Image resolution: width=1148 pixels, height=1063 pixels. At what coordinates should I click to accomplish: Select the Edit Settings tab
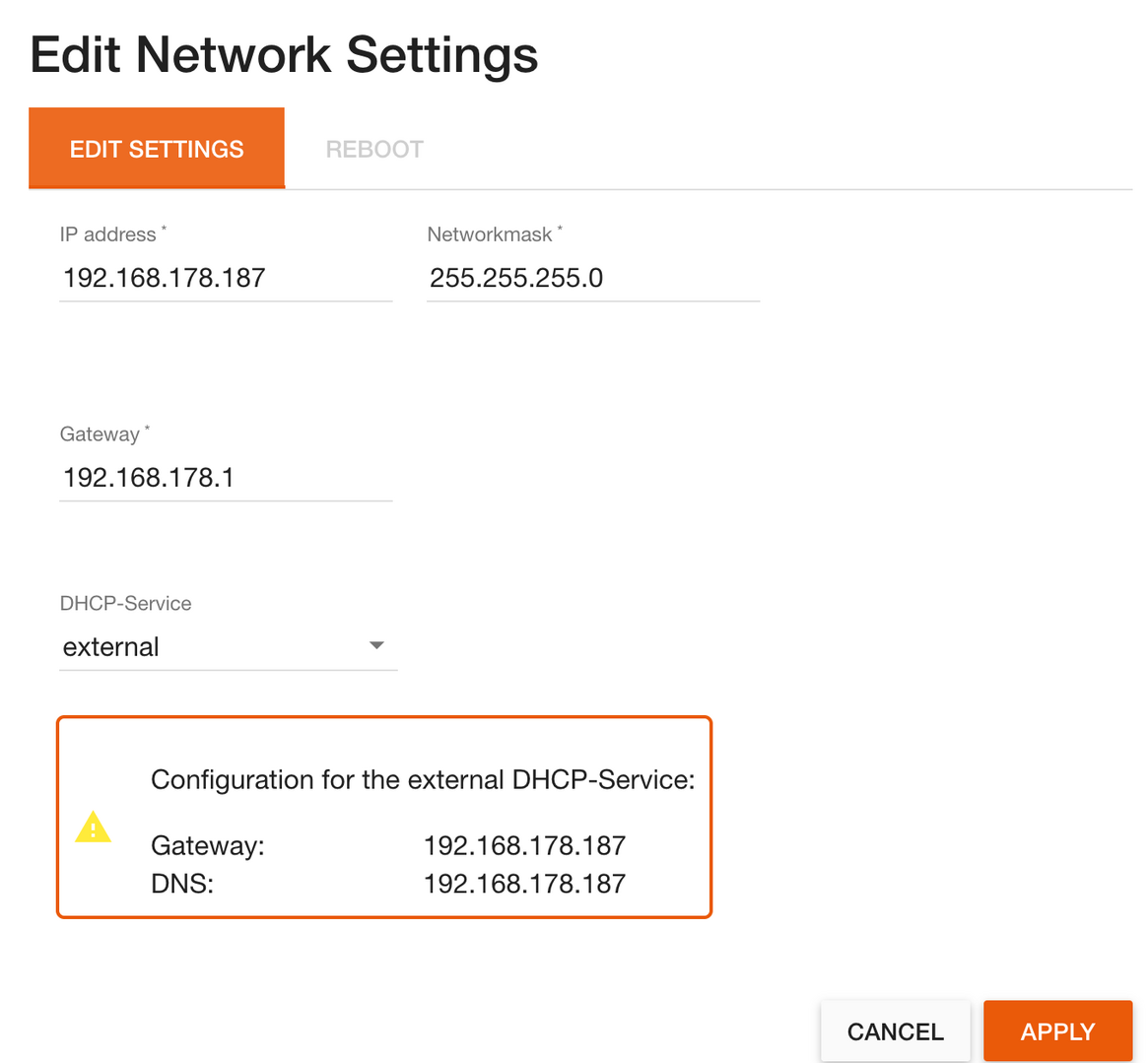pos(157,149)
